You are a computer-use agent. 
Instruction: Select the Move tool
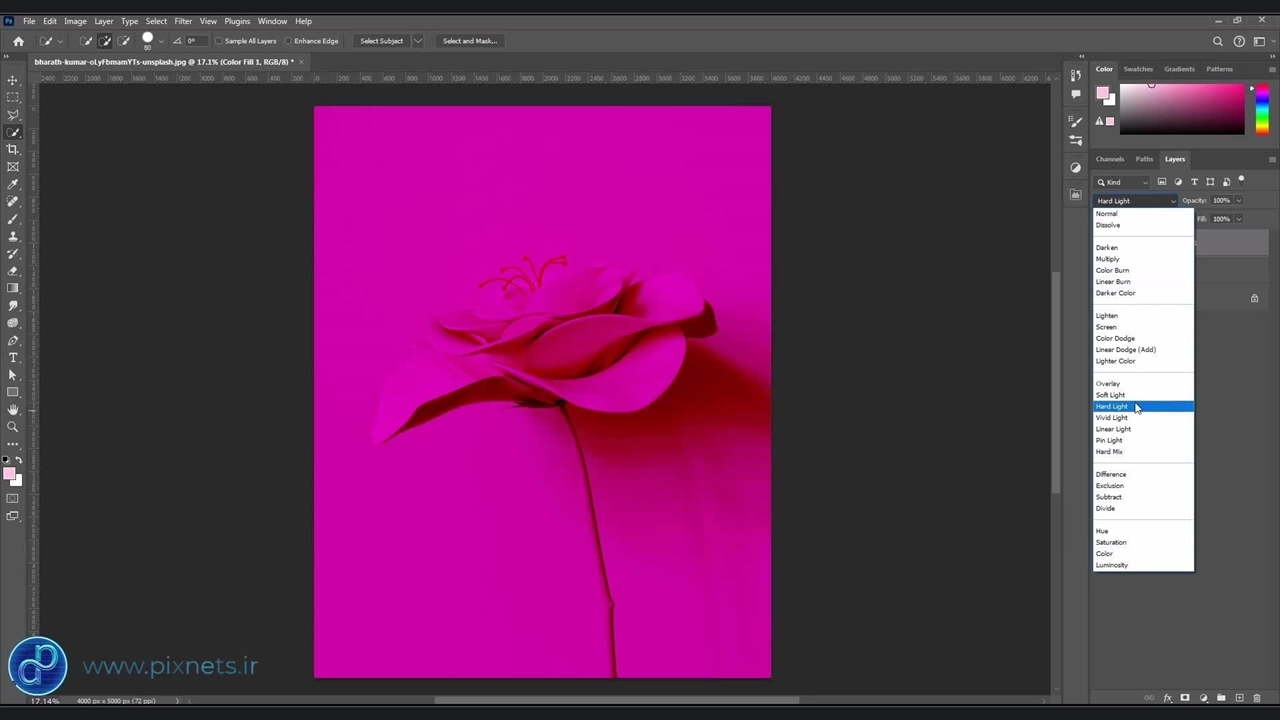[13, 80]
